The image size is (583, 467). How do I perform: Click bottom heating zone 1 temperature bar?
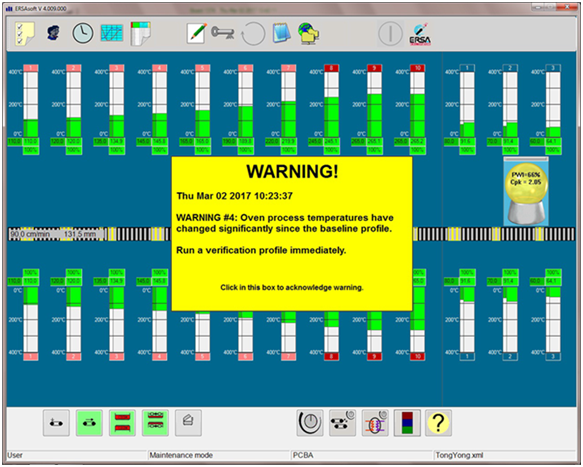pyautogui.click(x=30, y=320)
